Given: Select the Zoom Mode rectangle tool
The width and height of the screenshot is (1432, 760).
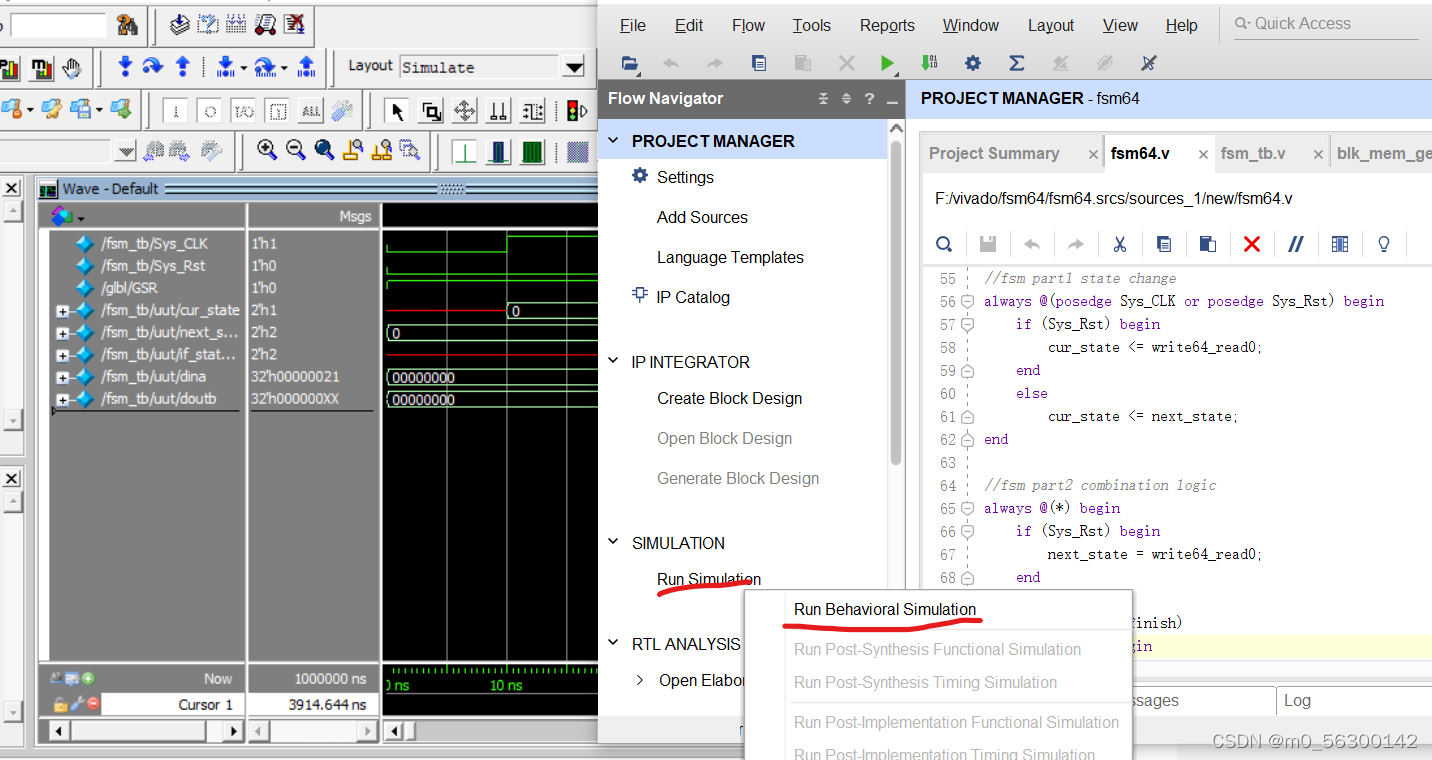Looking at the screenshot, I should (432, 110).
